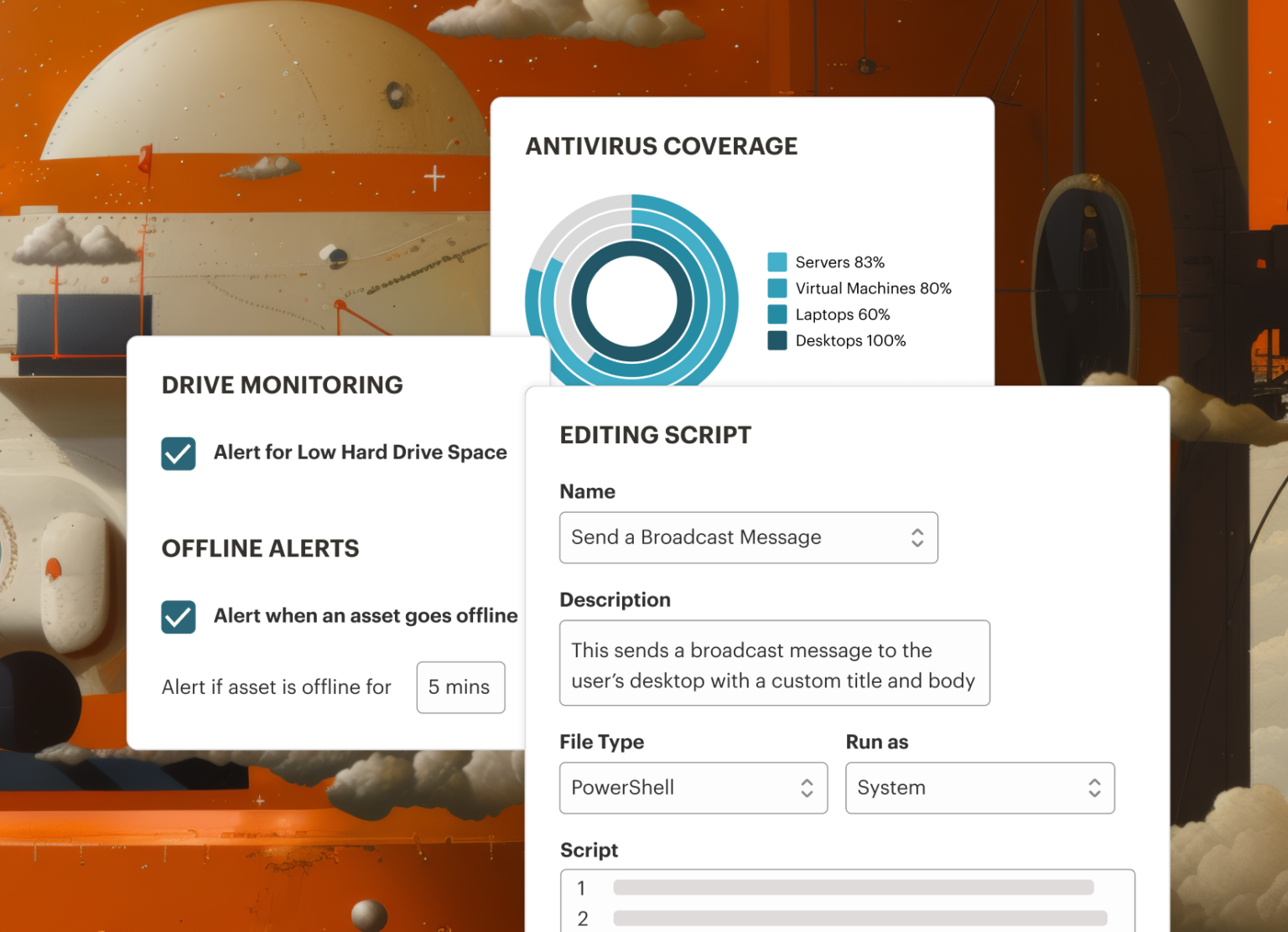Click the '5 mins' offline duration field
Screen dimensions: 1288x932
(460, 687)
